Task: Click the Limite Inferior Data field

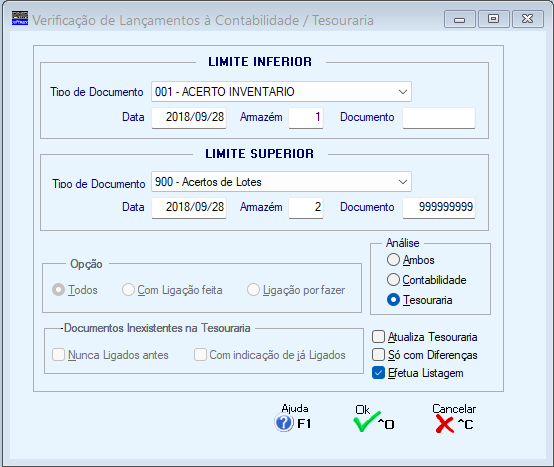Action: [189, 118]
